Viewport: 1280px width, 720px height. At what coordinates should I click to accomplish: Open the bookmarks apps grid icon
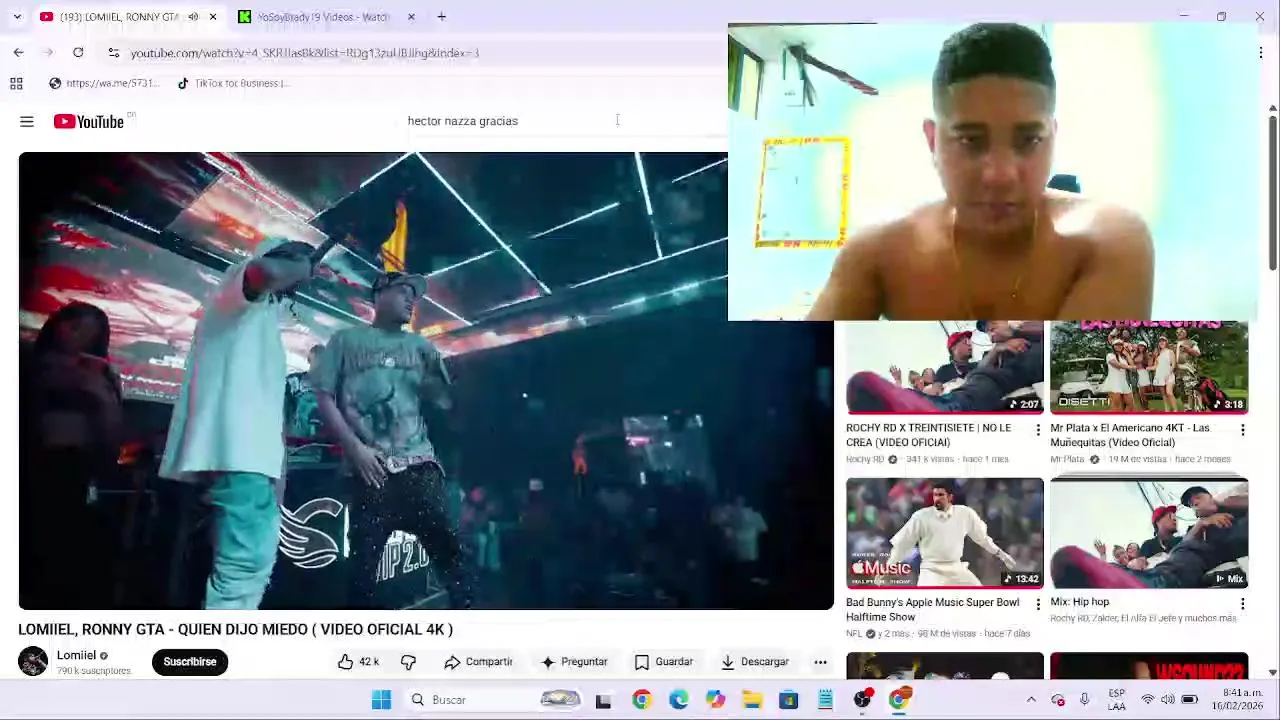point(16,83)
